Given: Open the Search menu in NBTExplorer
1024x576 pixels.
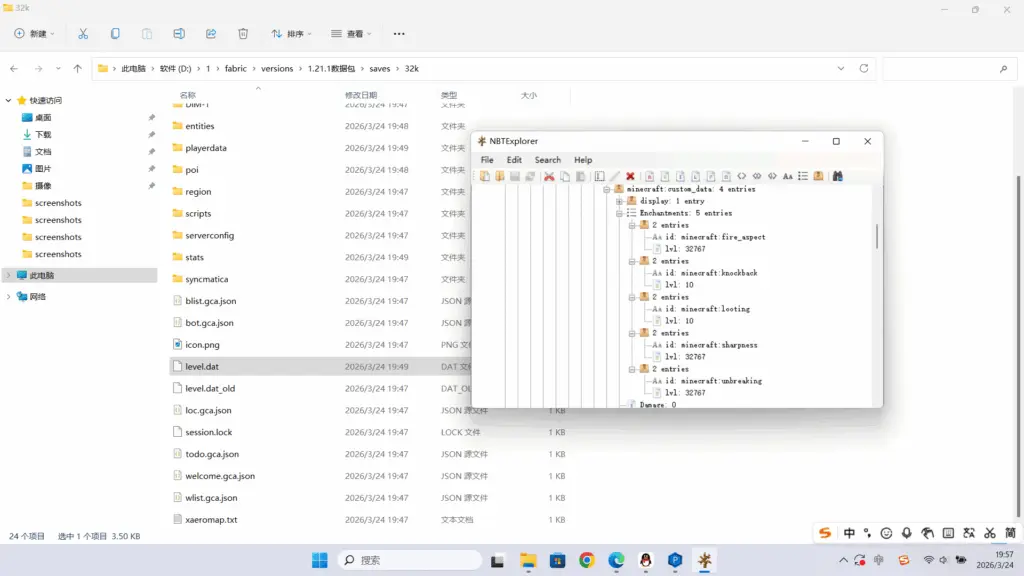Looking at the screenshot, I should pos(547,159).
